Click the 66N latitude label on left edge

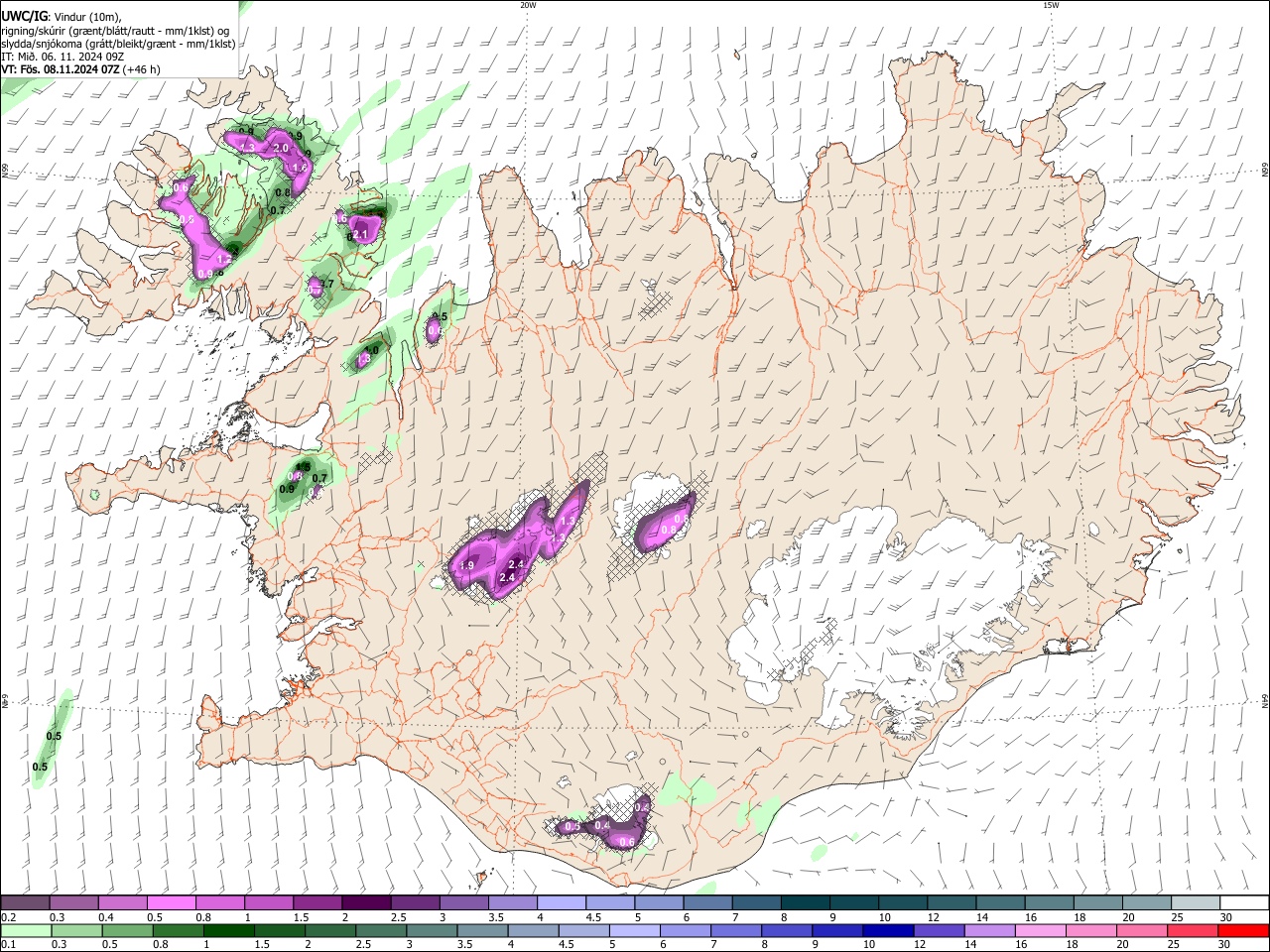coord(5,171)
